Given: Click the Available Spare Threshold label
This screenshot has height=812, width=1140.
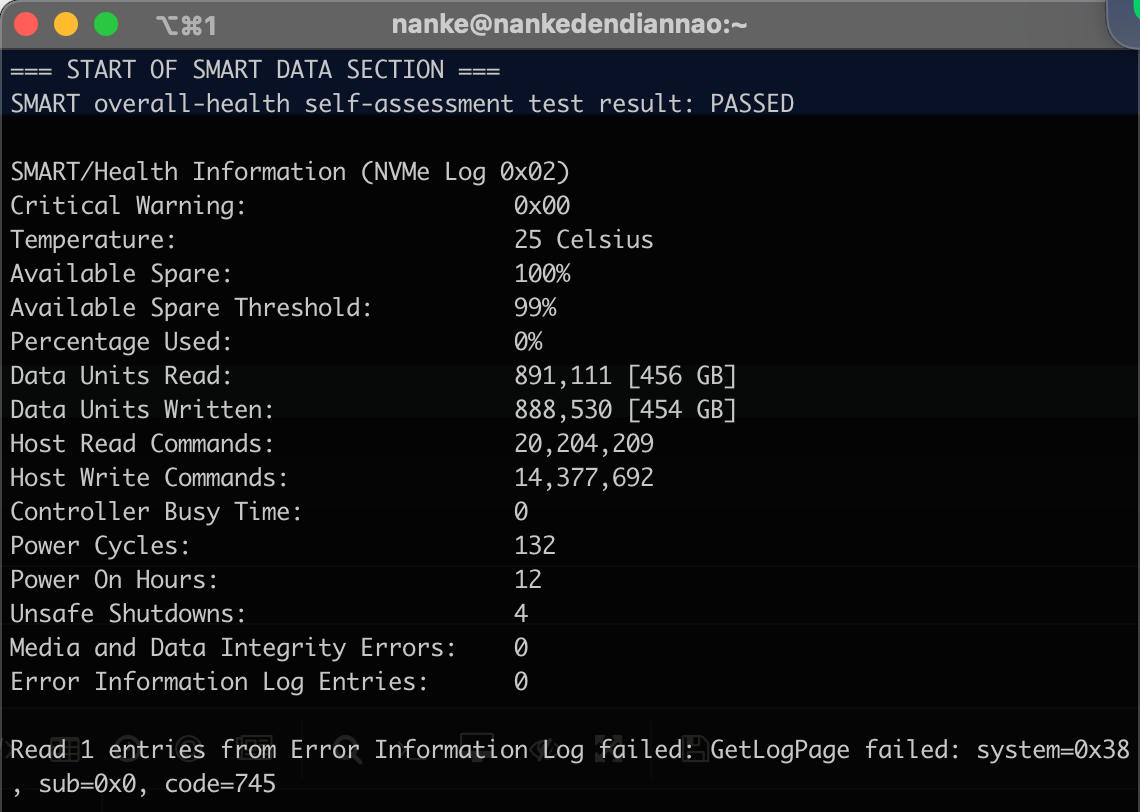Looking at the screenshot, I should click(191, 308).
